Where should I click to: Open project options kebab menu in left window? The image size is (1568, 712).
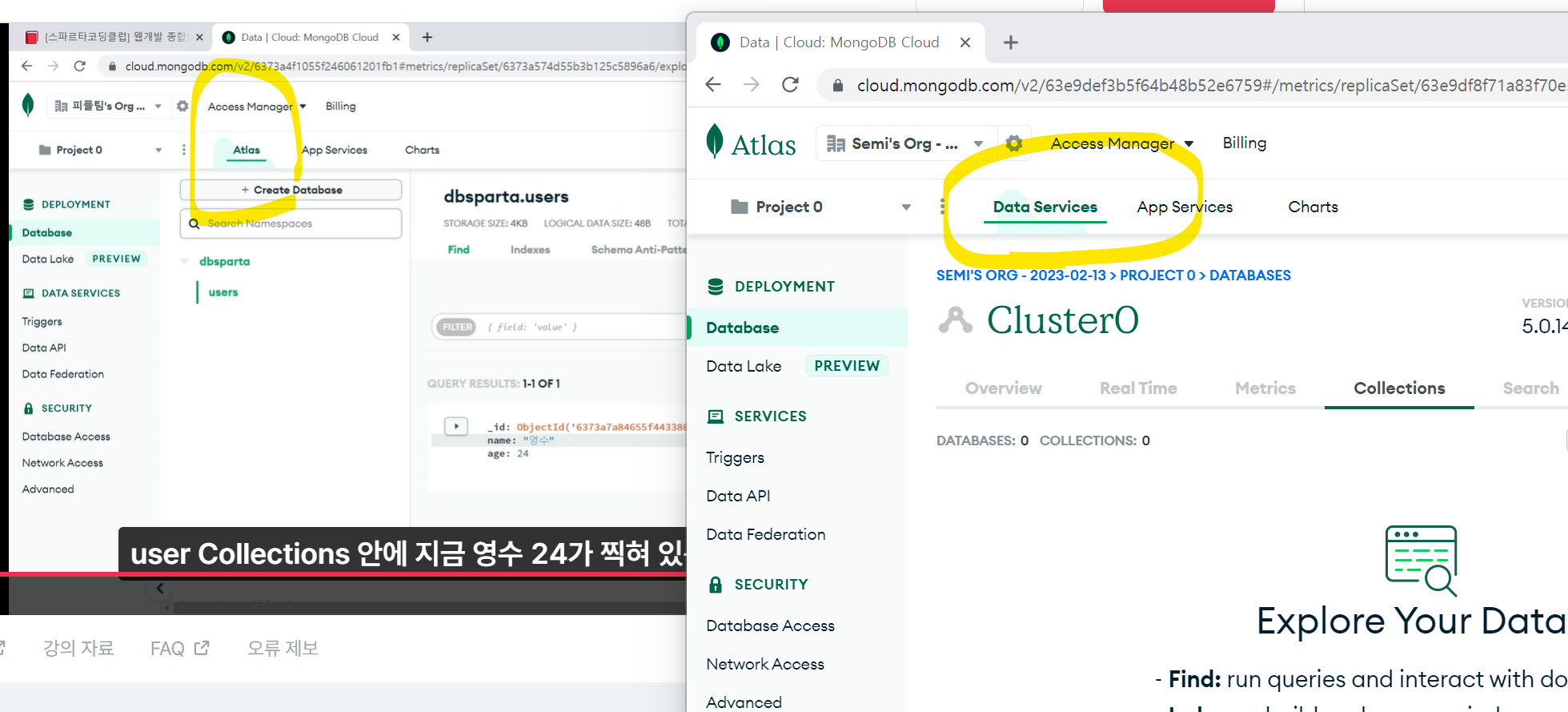pos(184,150)
